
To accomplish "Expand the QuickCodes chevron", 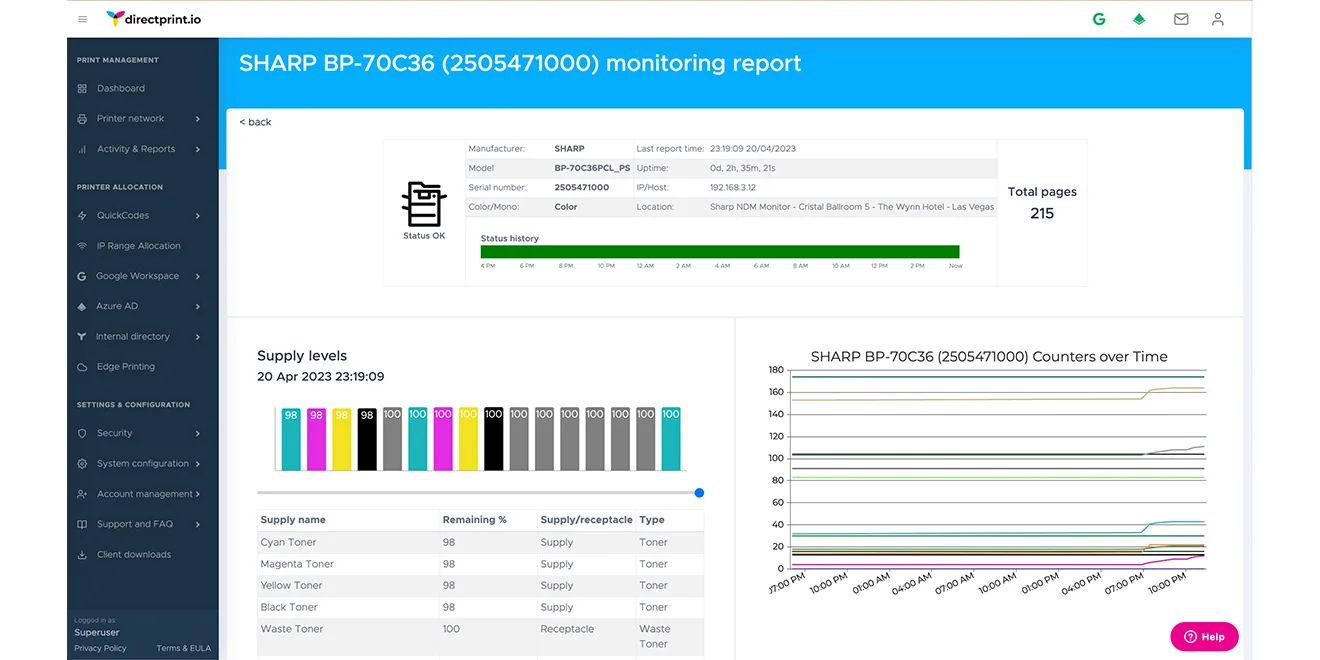I will pyautogui.click(x=198, y=215).
